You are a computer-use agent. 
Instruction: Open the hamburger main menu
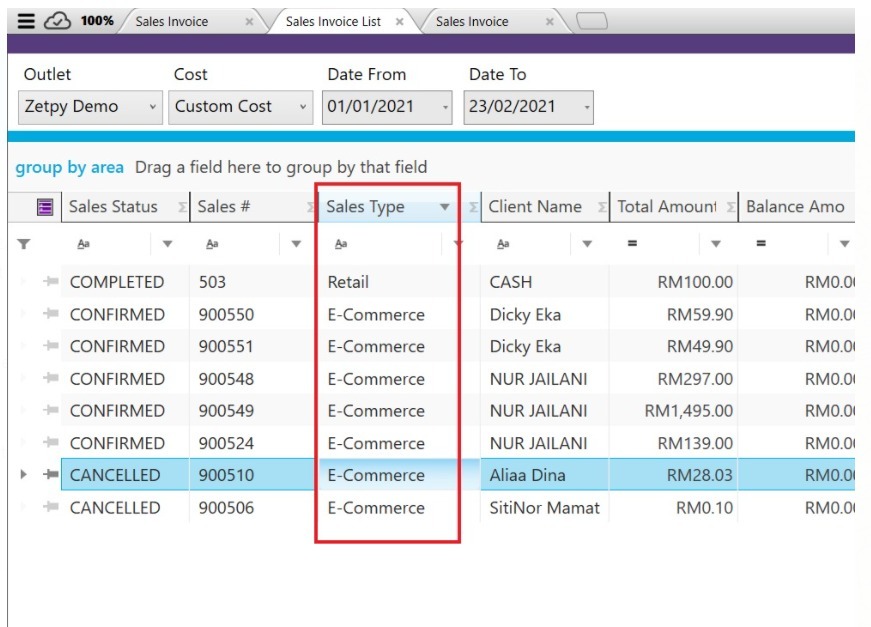coord(27,21)
